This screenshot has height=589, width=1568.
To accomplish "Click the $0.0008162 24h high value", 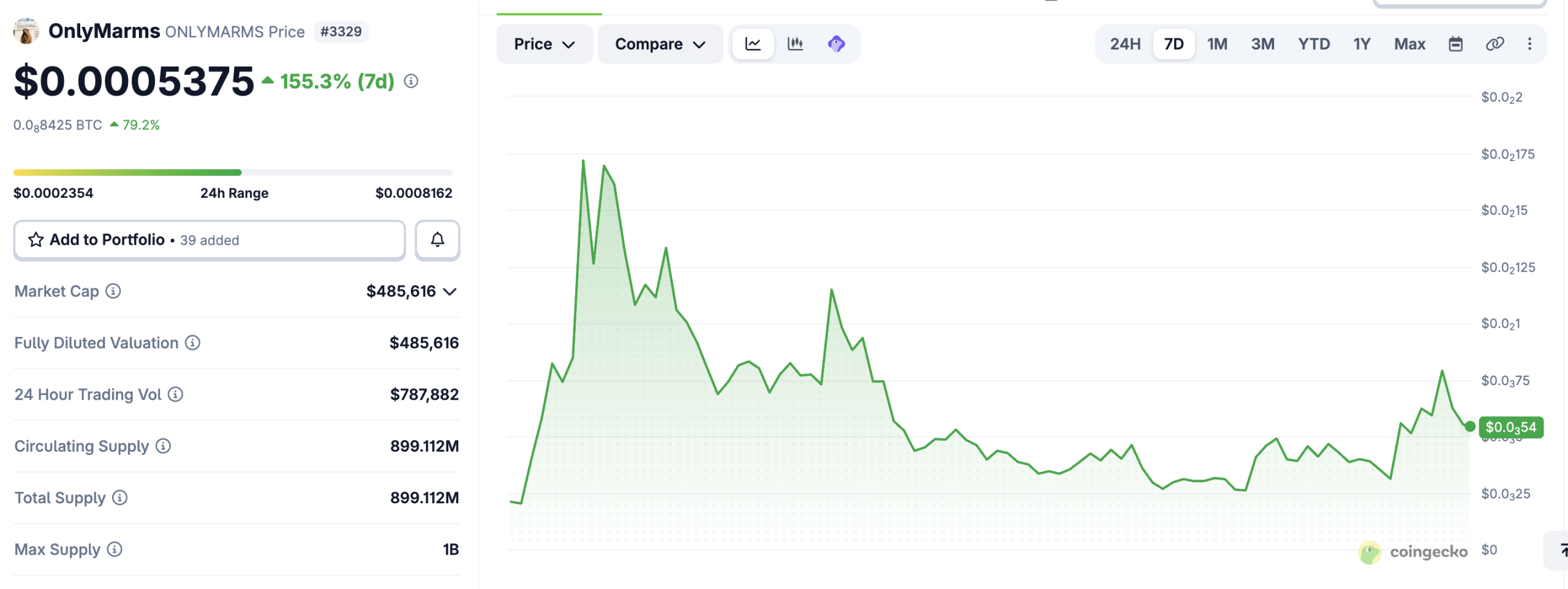I will (x=414, y=193).
